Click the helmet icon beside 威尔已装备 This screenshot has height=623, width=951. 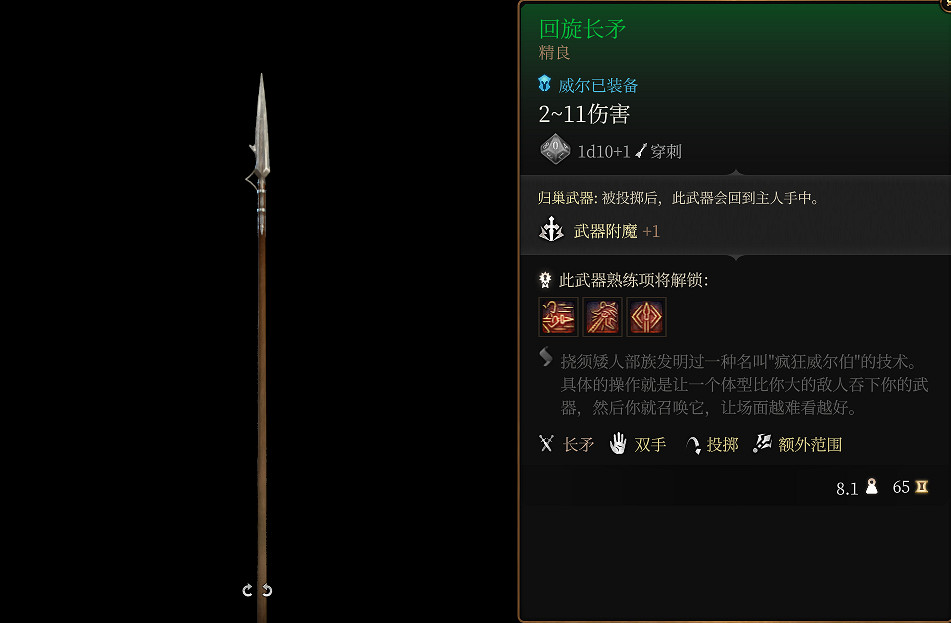(545, 84)
